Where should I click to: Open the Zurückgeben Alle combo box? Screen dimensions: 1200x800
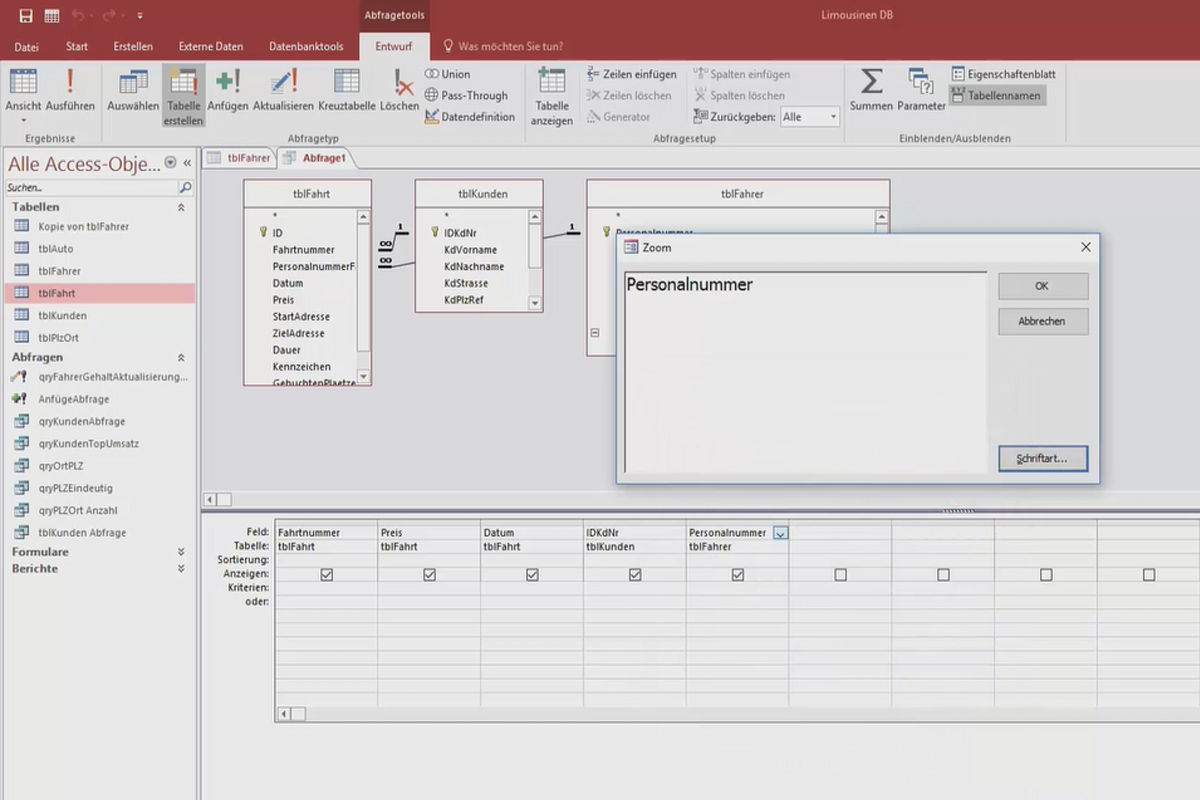click(x=810, y=117)
